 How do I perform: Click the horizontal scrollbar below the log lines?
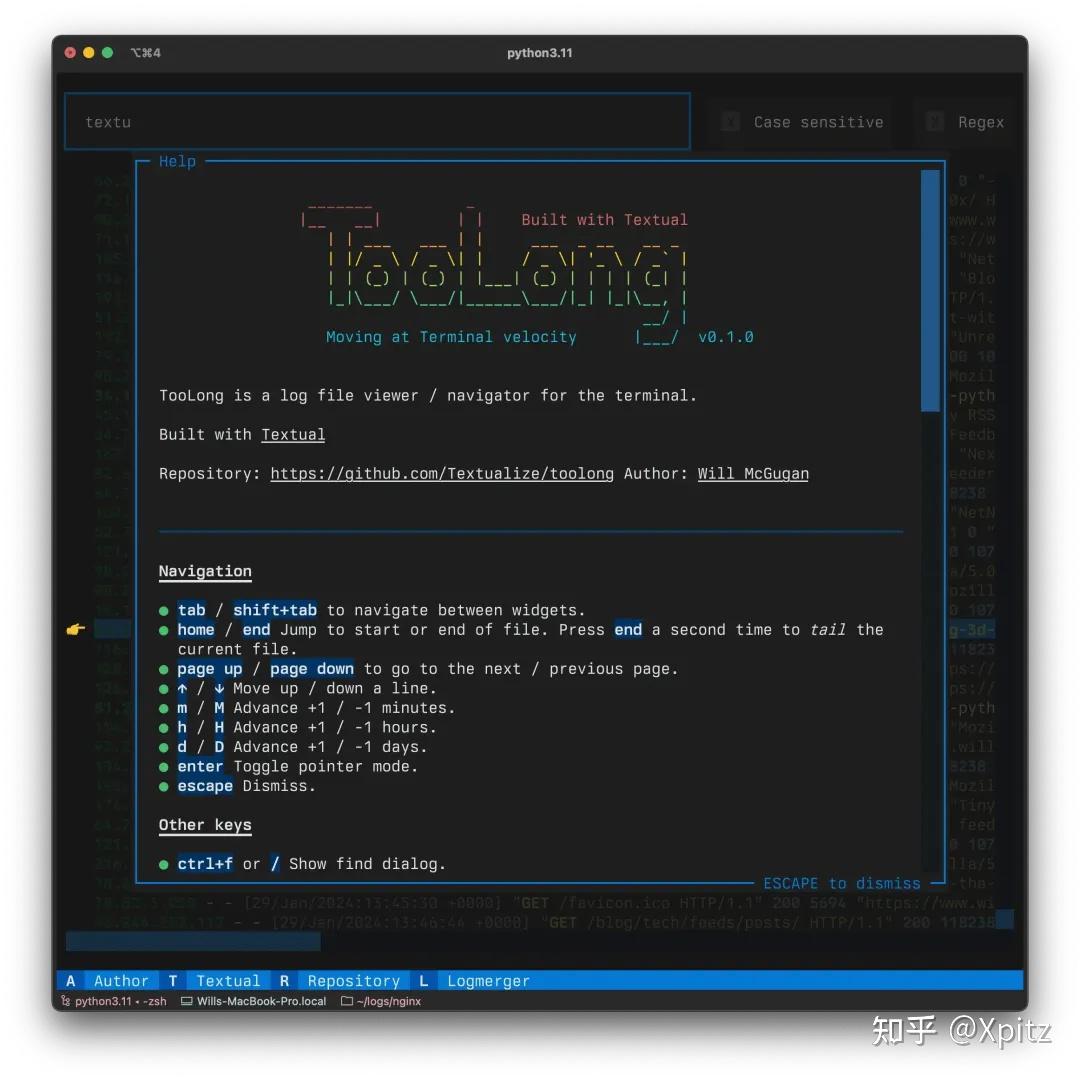[193, 941]
